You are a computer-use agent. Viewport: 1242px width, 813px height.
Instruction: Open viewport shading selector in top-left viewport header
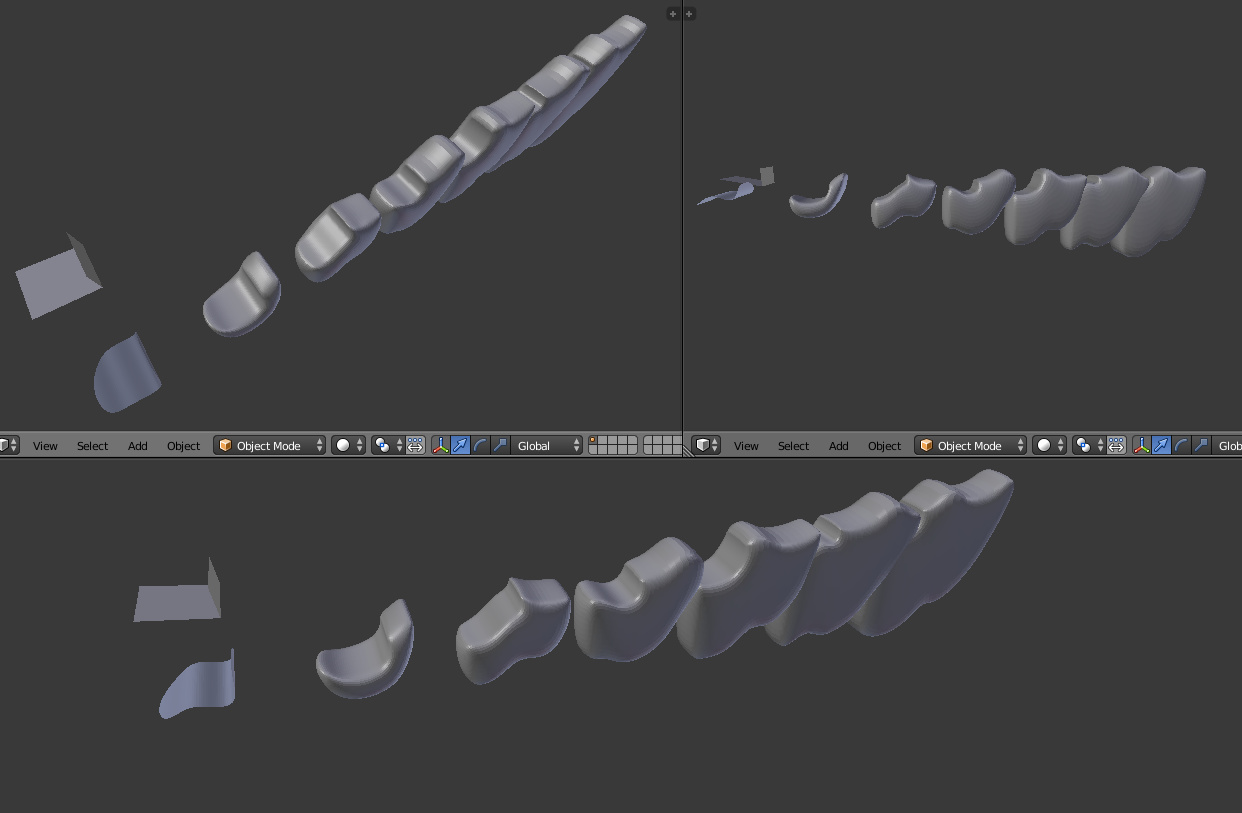tap(348, 446)
